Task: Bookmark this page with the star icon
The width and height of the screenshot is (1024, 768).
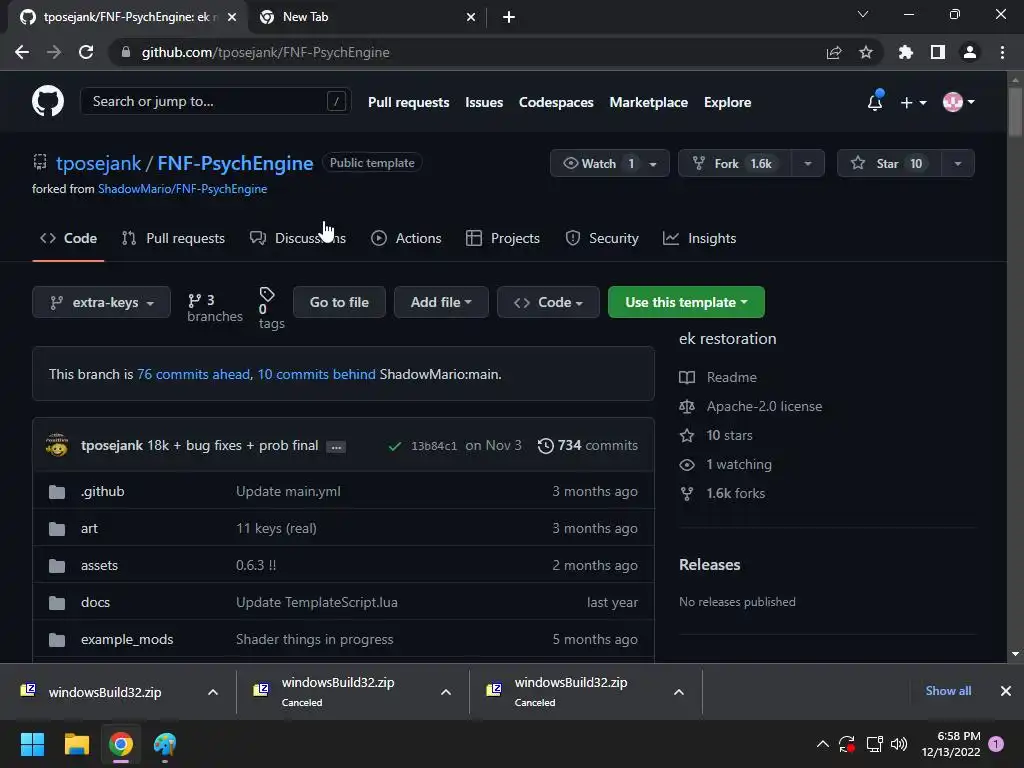Action: coord(865,52)
